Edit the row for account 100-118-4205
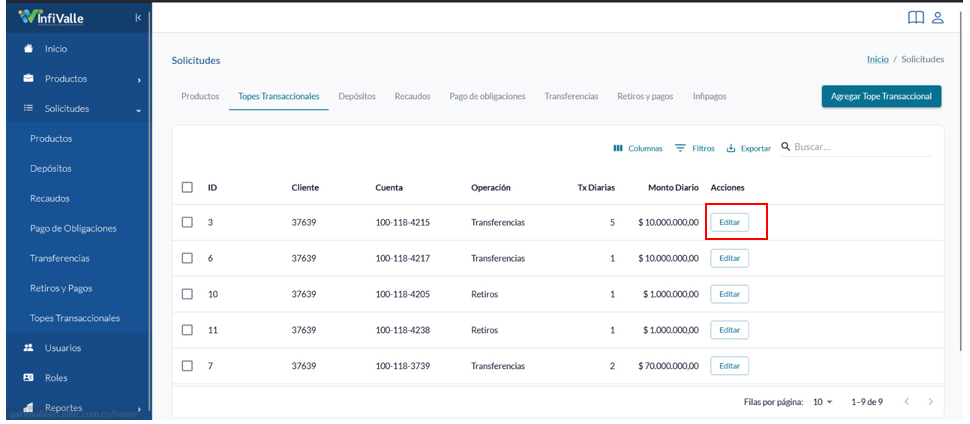This screenshot has height=424, width=970. [729, 294]
